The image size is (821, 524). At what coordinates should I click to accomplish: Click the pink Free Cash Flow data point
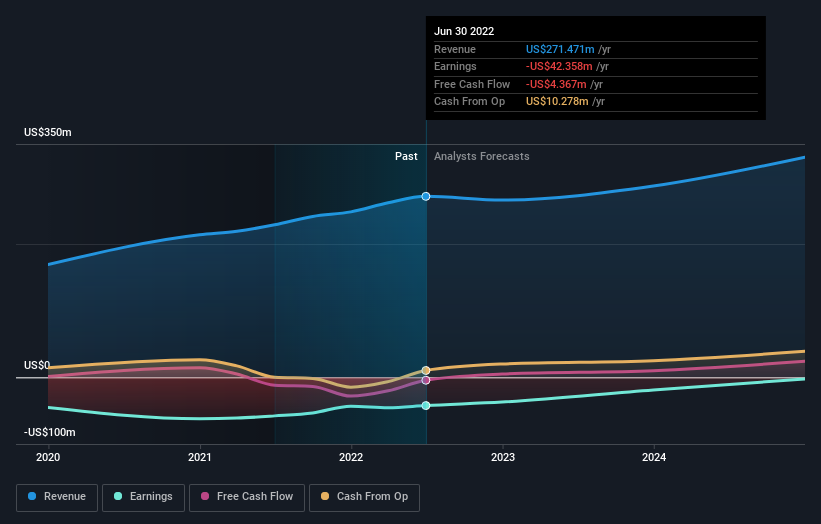click(x=426, y=381)
